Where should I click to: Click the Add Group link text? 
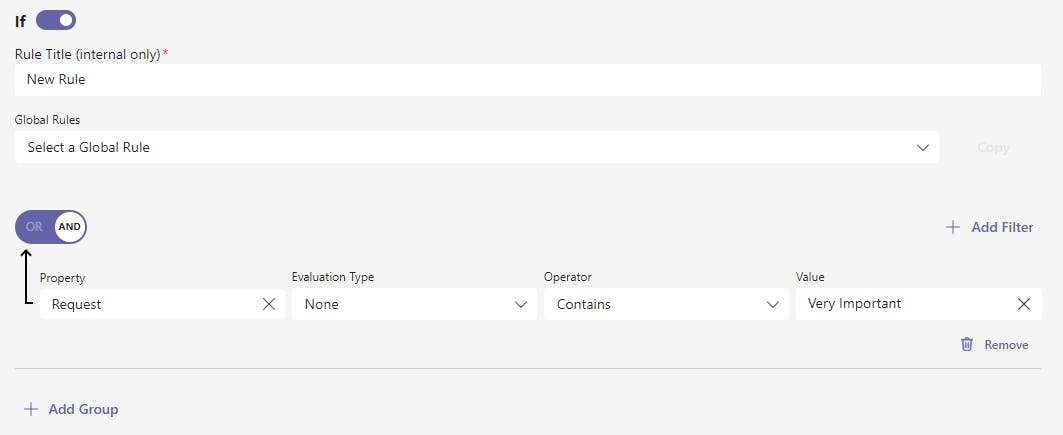coord(83,409)
